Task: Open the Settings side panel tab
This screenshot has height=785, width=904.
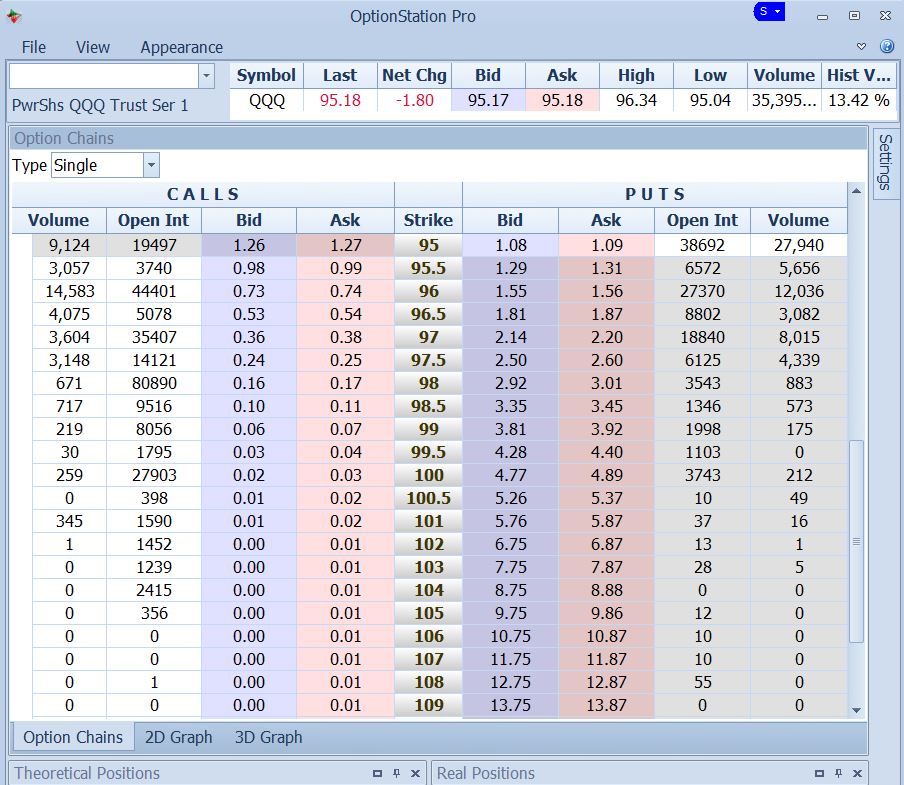Action: (x=884, y=163)
